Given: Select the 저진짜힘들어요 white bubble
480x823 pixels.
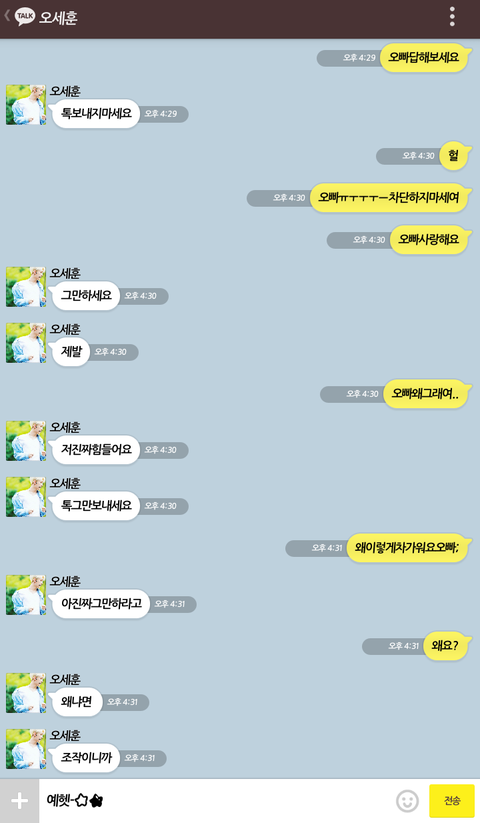Looking at the screenshot, I should pos(95,450).
